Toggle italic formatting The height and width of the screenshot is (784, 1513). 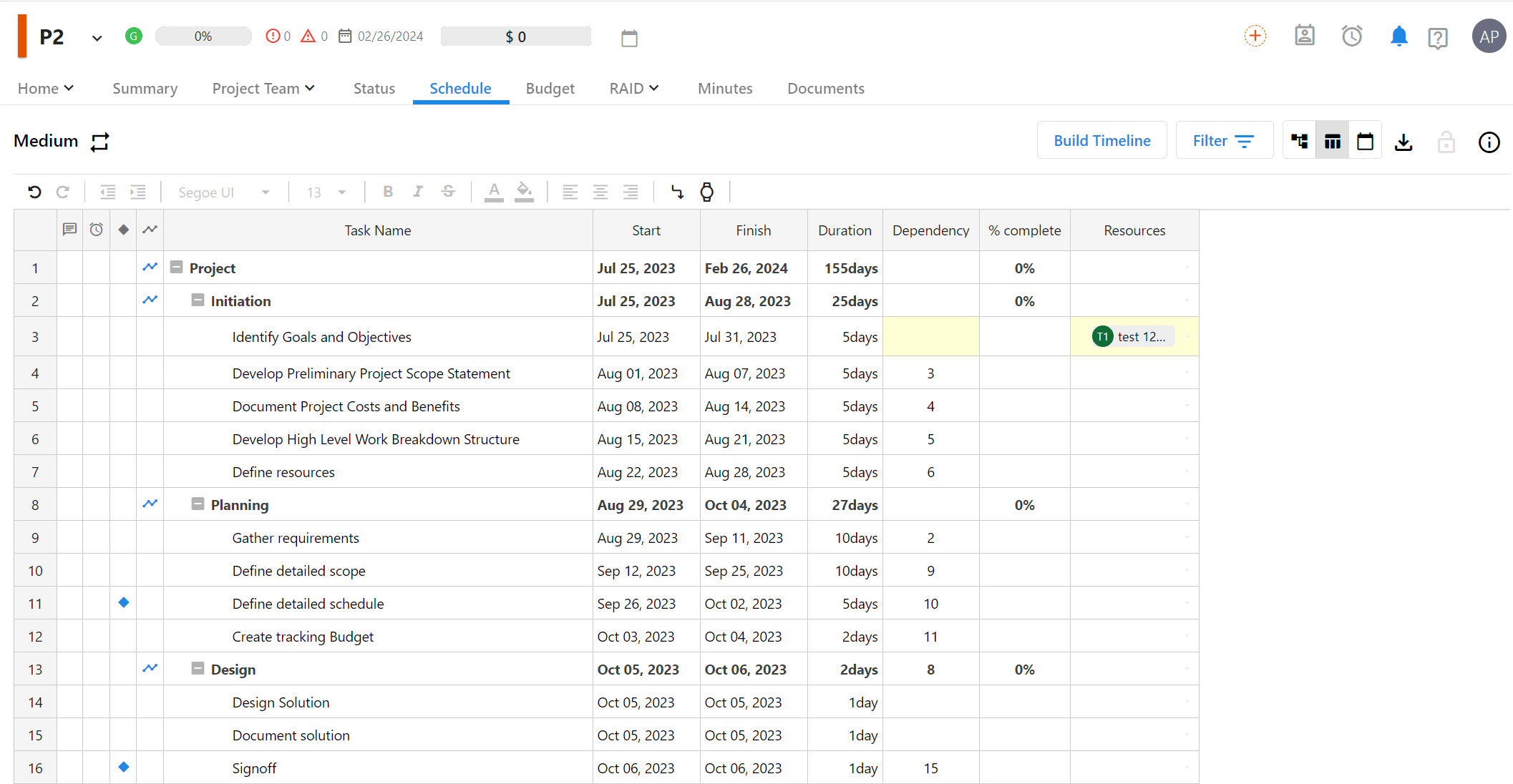pos(418,192)
